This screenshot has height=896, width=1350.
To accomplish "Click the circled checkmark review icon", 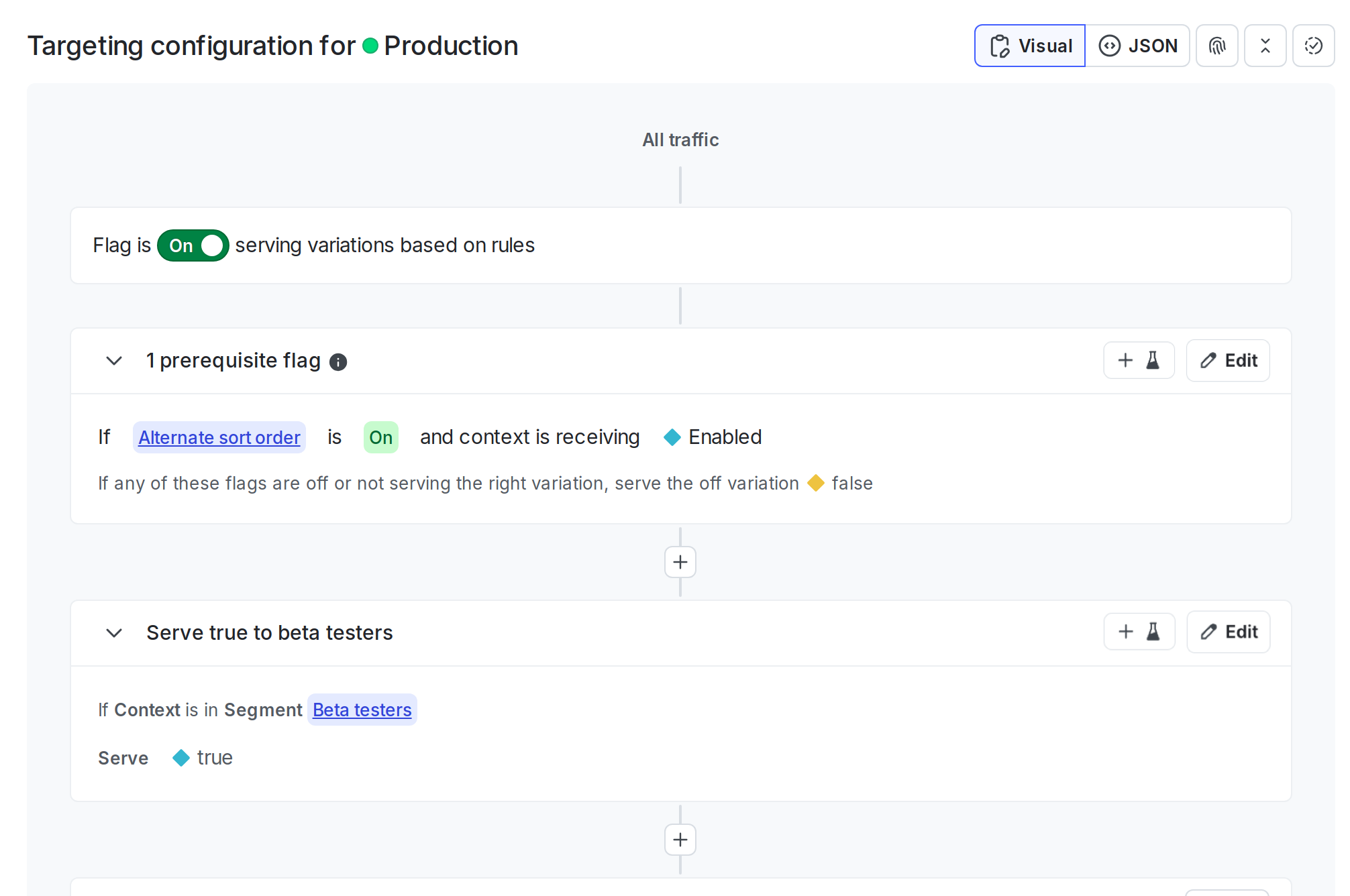I will point(1314,46).
